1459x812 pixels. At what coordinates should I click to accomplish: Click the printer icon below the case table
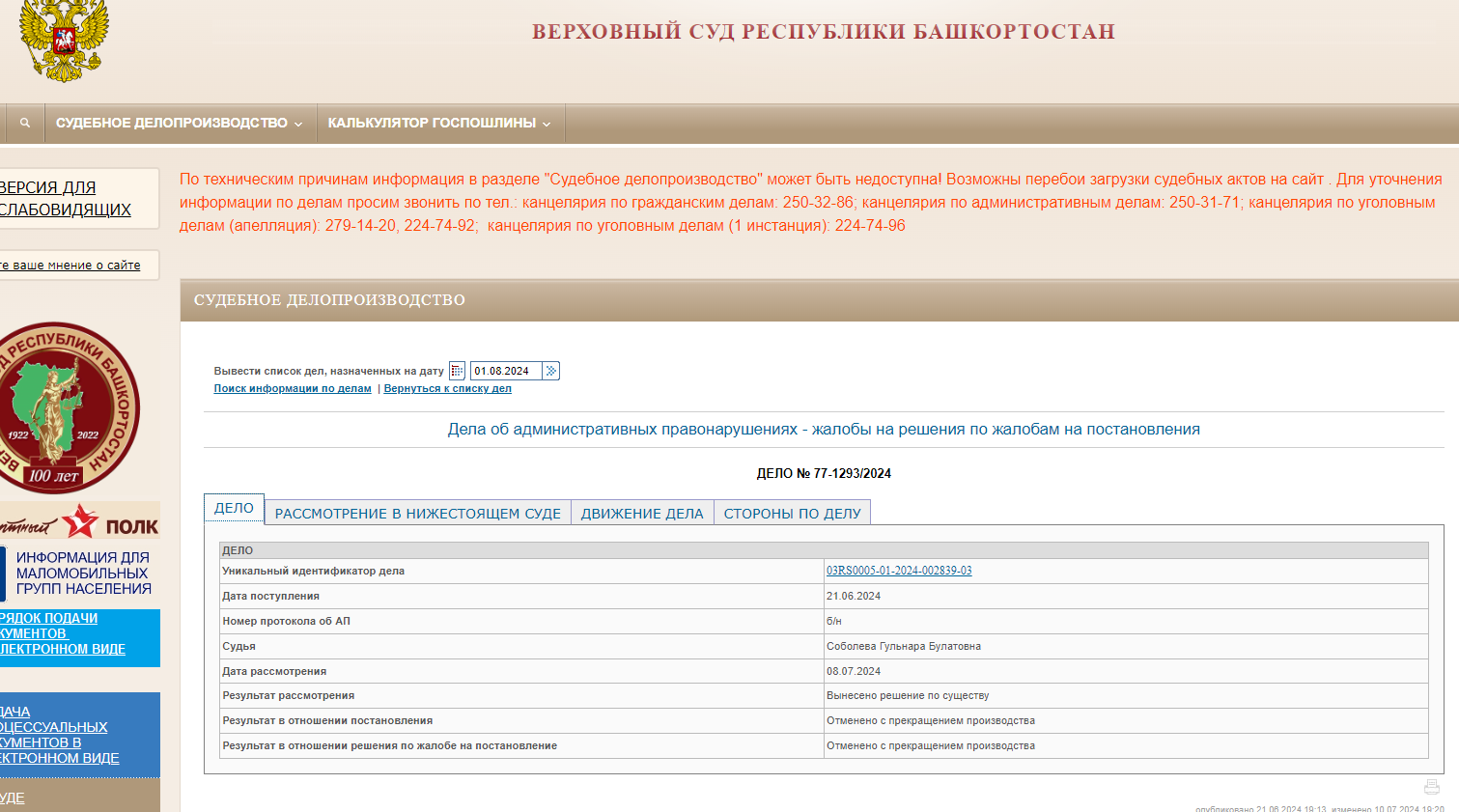[1431, 787]
